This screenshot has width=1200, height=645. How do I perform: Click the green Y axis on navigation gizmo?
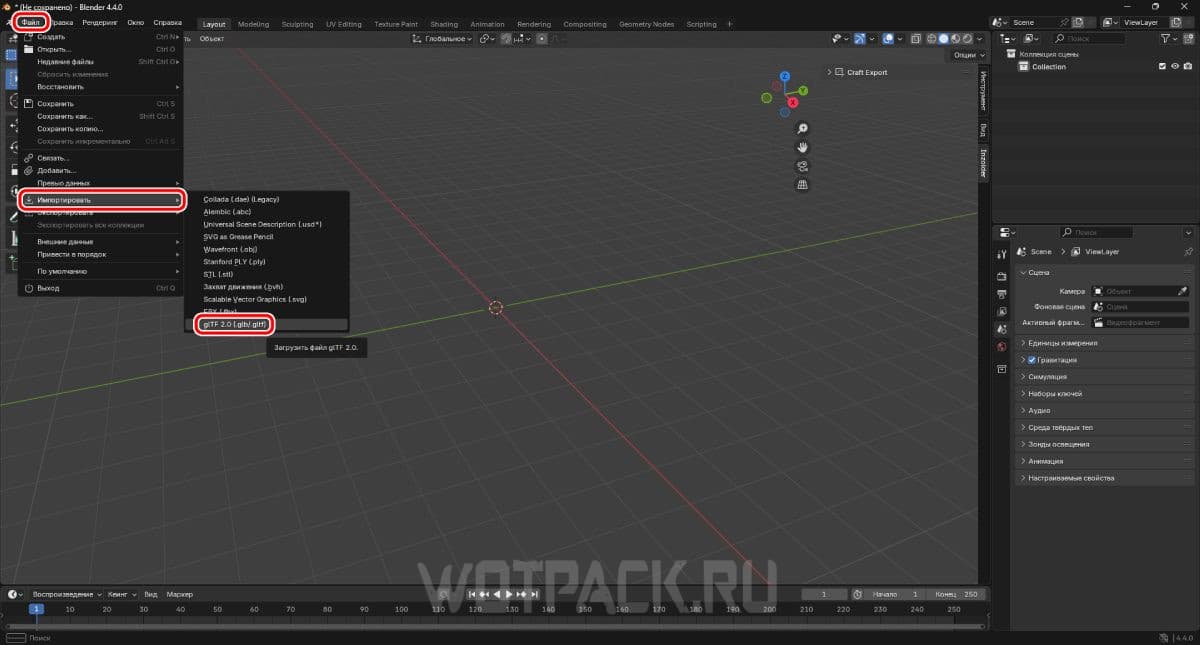tap(803, 90)
